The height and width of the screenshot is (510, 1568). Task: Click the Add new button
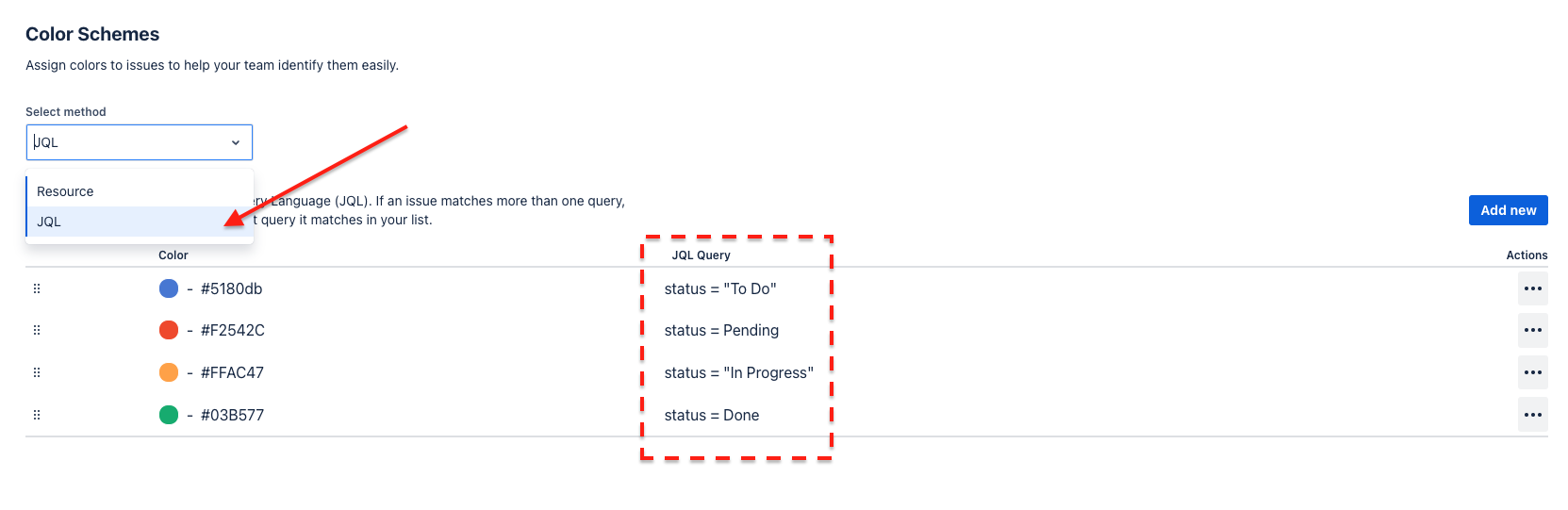click(x=1508, y=210)
